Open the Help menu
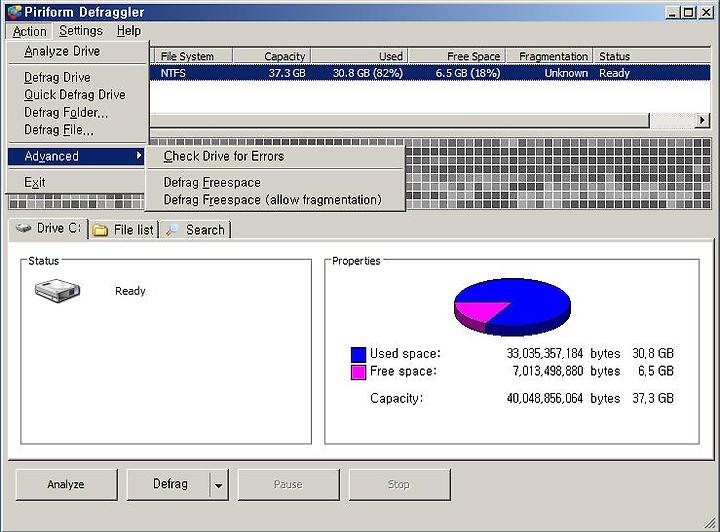The height and width of the screenshot is (532, 720). [x=129, y=31]
